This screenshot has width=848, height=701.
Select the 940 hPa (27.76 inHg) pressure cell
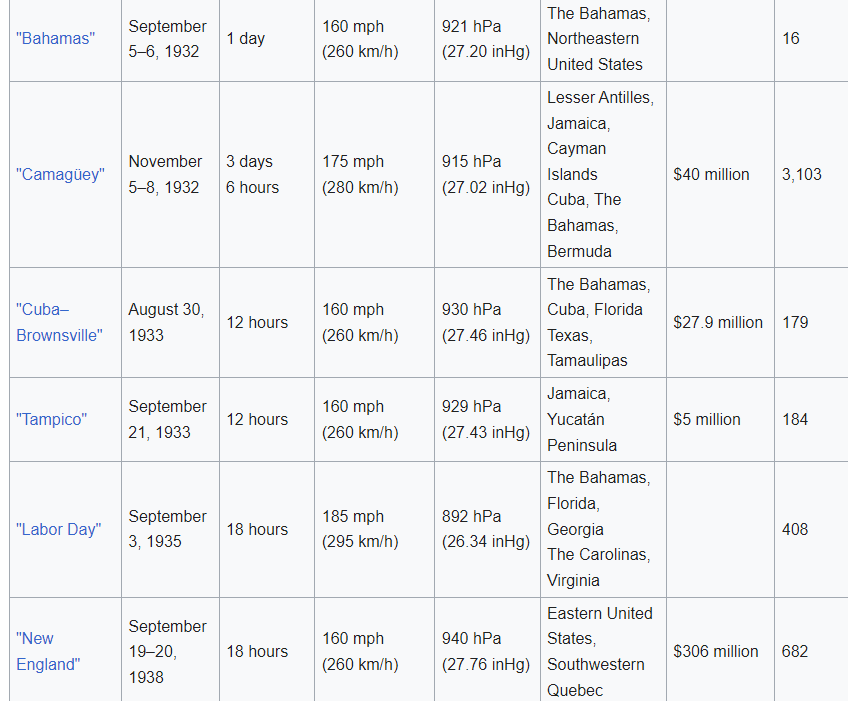tap(486, 651)
